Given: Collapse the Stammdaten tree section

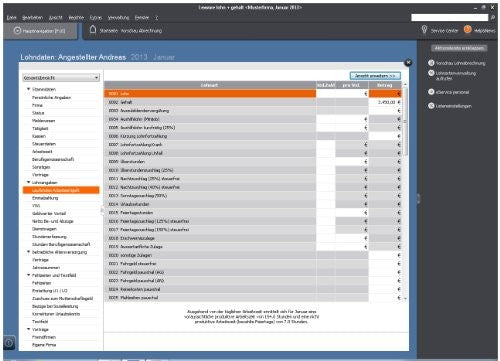Looking at the screenshot, I should (x=29, y=89).
